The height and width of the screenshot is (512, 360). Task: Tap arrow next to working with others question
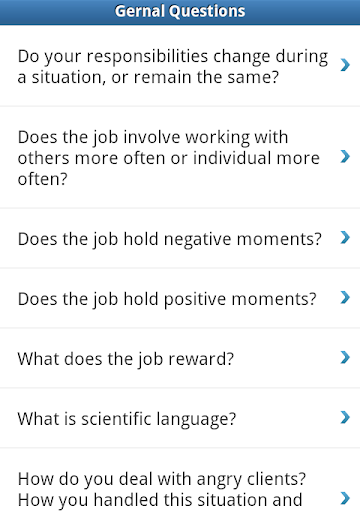pyautogui.click(x=345, y=156)
